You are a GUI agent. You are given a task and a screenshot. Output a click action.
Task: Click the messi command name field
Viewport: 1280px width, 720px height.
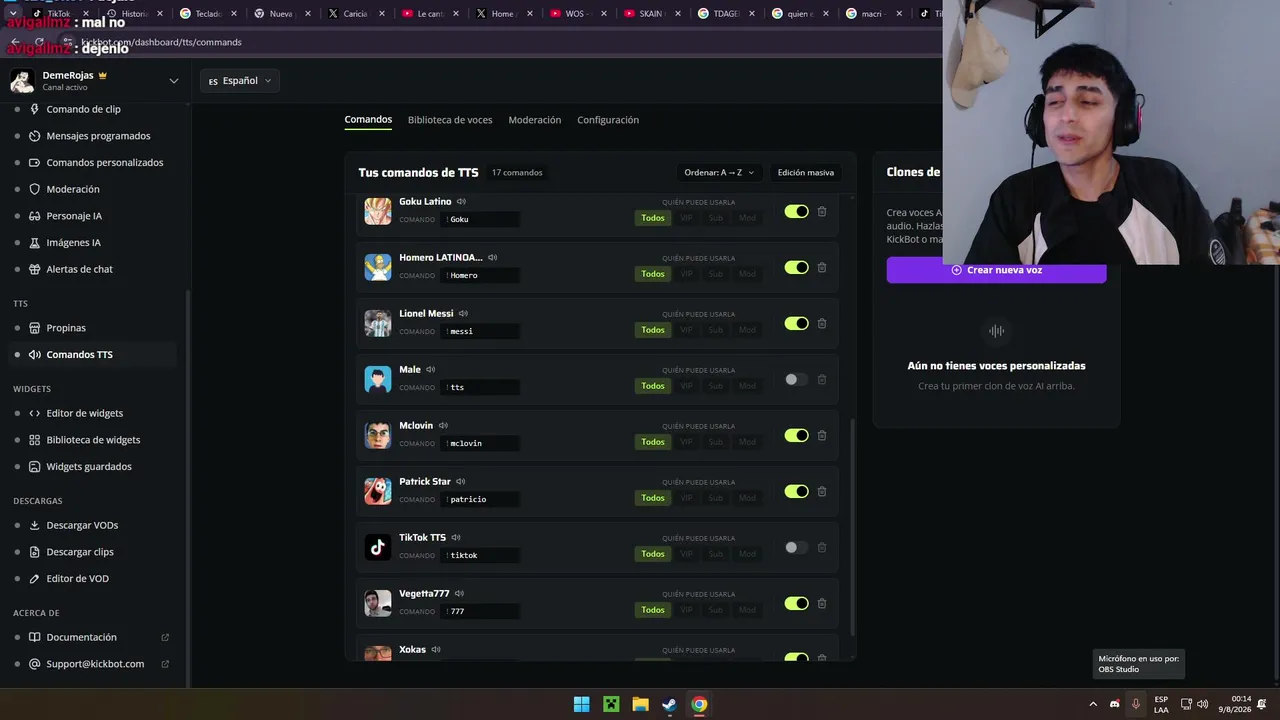tap(479, 331)
